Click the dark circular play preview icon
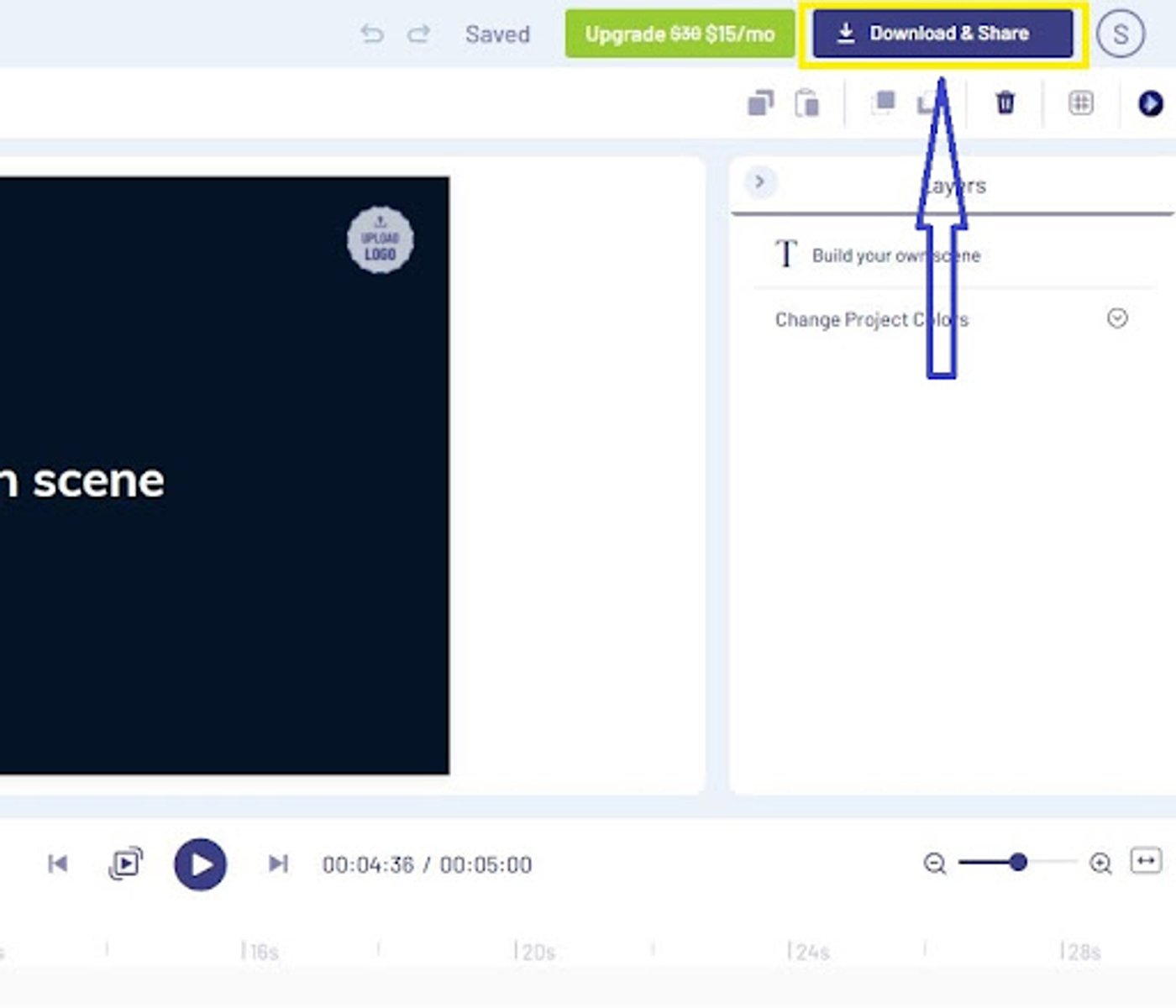 (x=1152, y=102)
